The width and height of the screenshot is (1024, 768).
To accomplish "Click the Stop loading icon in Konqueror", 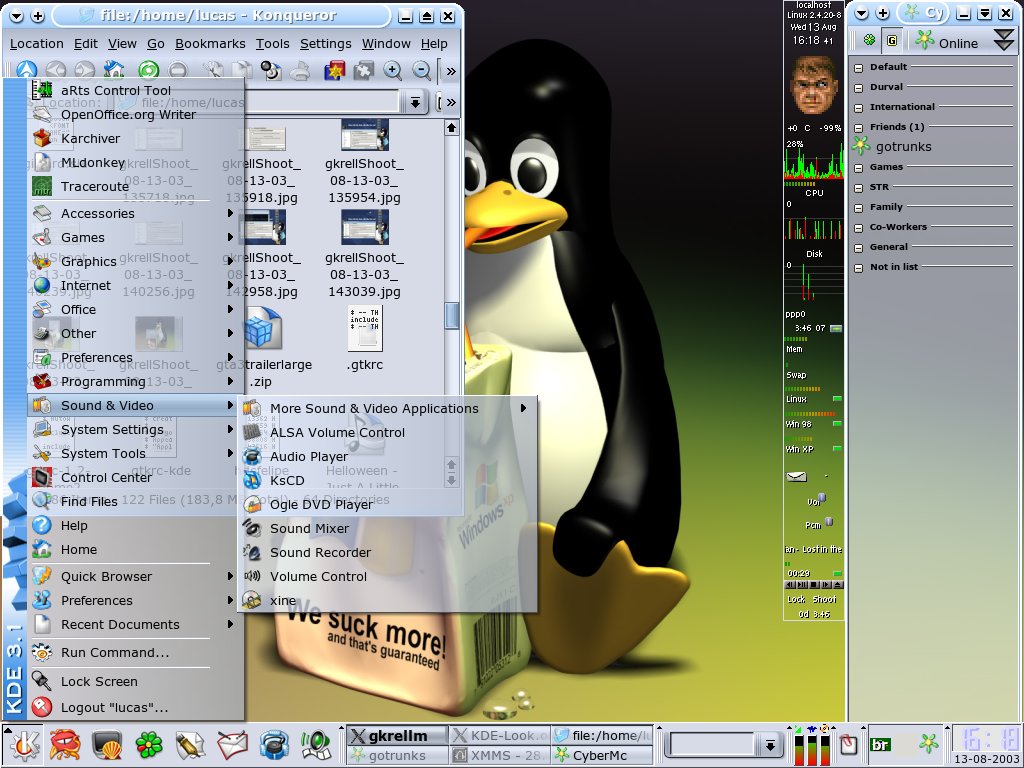I will [x=178, y=70].
